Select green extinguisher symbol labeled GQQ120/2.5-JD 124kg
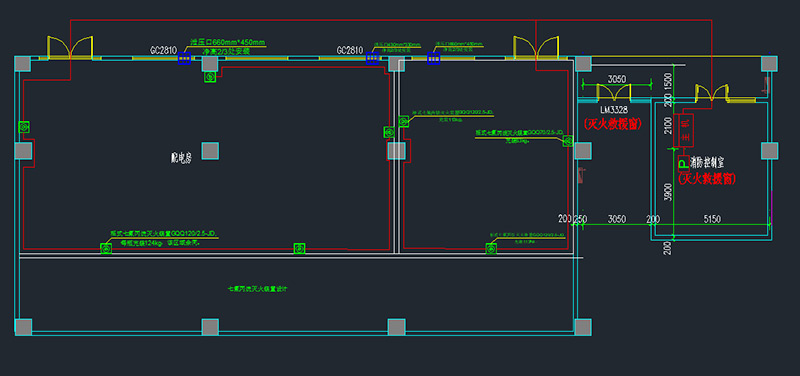 pyautogui.click(x=106, y=249)
